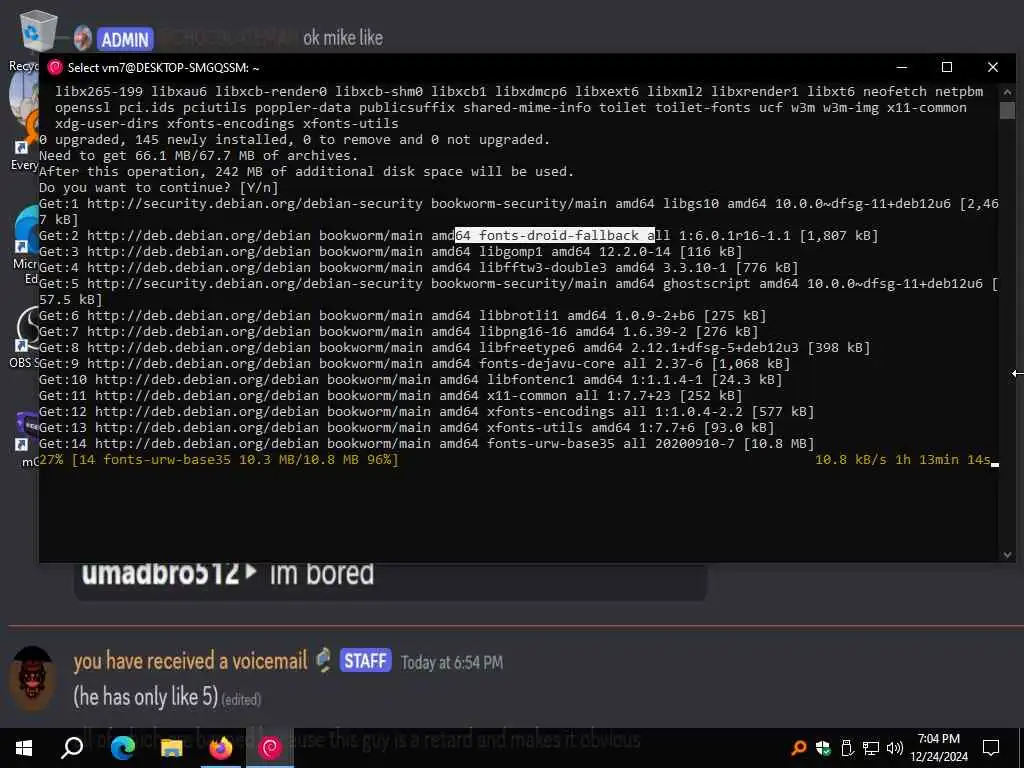The height and width of the screenshot is (768, 1024).
Task: Click 'Need to get 66.1 MB/67.7 MB' line
Action: (199, 155)
